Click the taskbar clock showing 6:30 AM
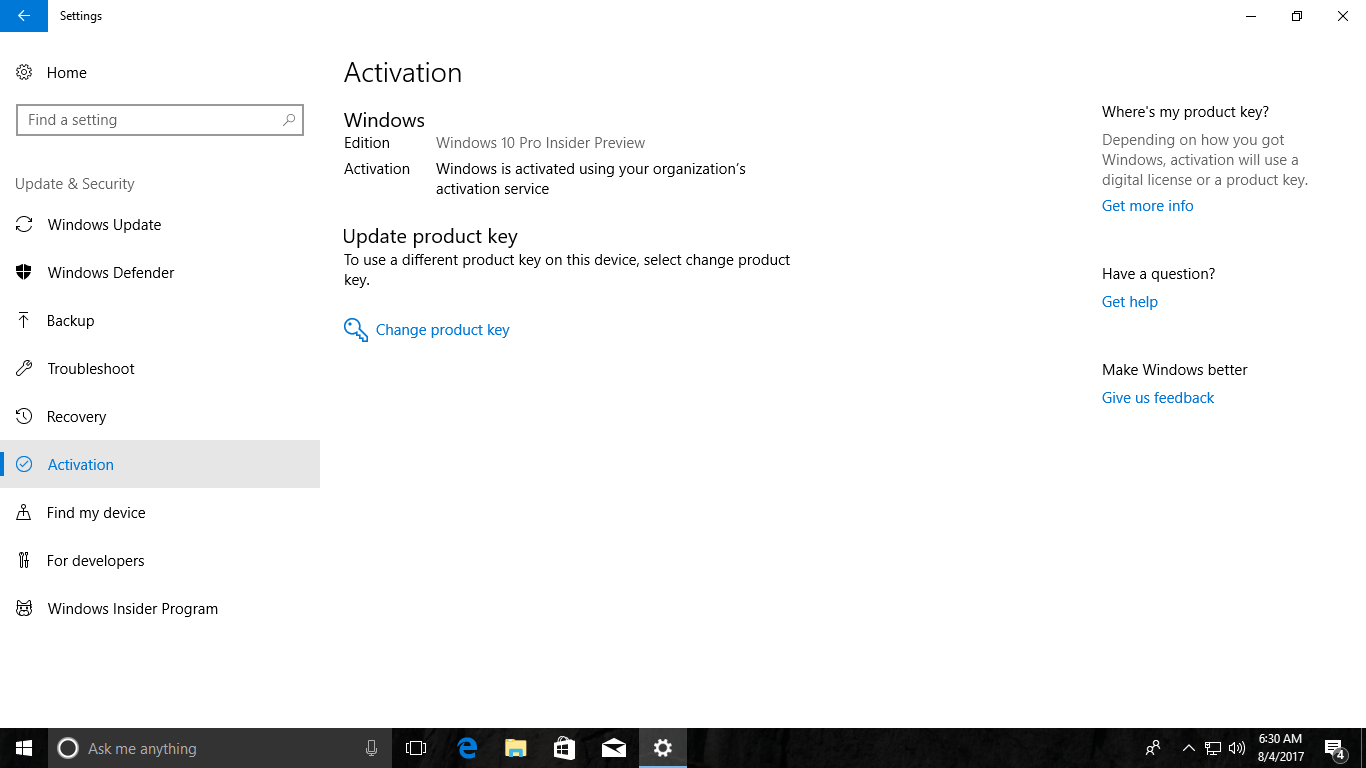 click(1281, 748)
